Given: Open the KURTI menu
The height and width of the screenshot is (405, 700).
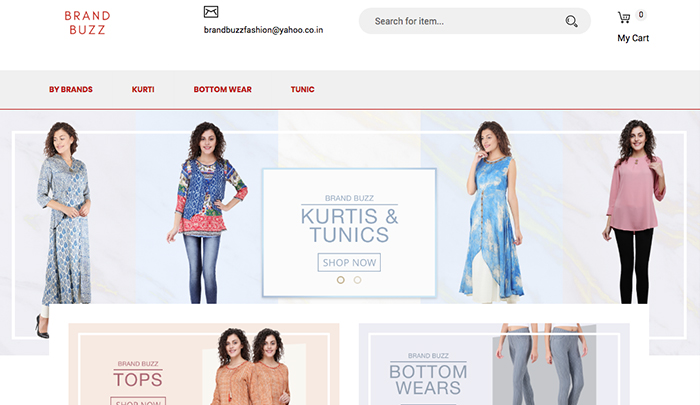Looking at the screenshot, I should [143, 89].
